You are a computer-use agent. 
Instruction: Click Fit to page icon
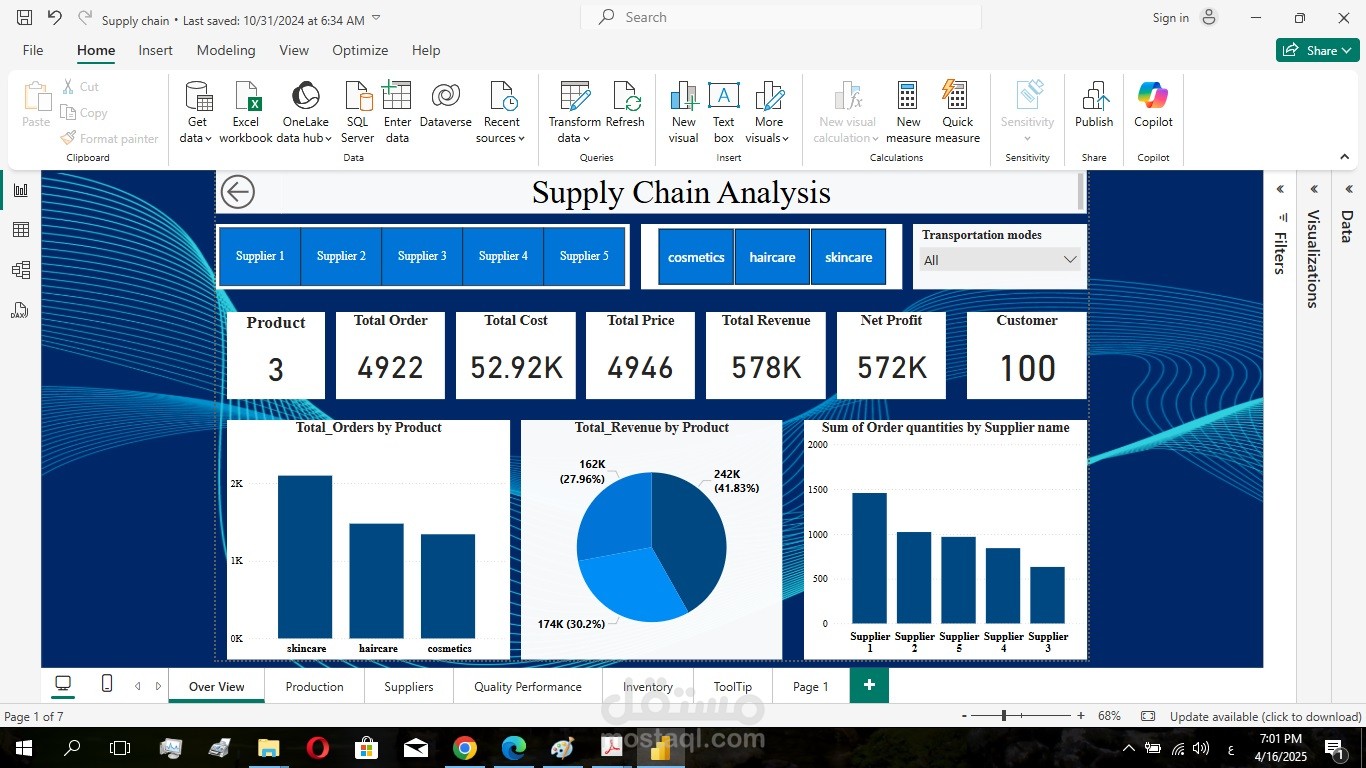[1148, 716]
